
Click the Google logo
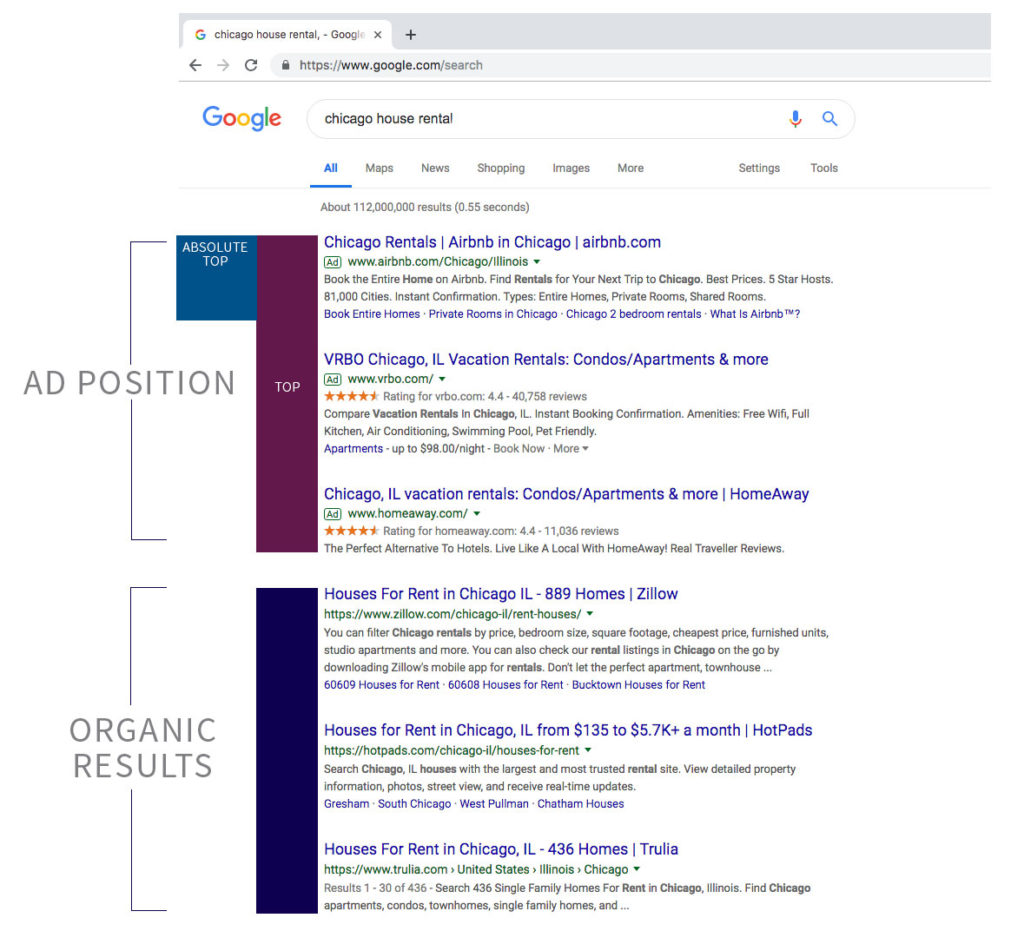click(x=241, y=118)
